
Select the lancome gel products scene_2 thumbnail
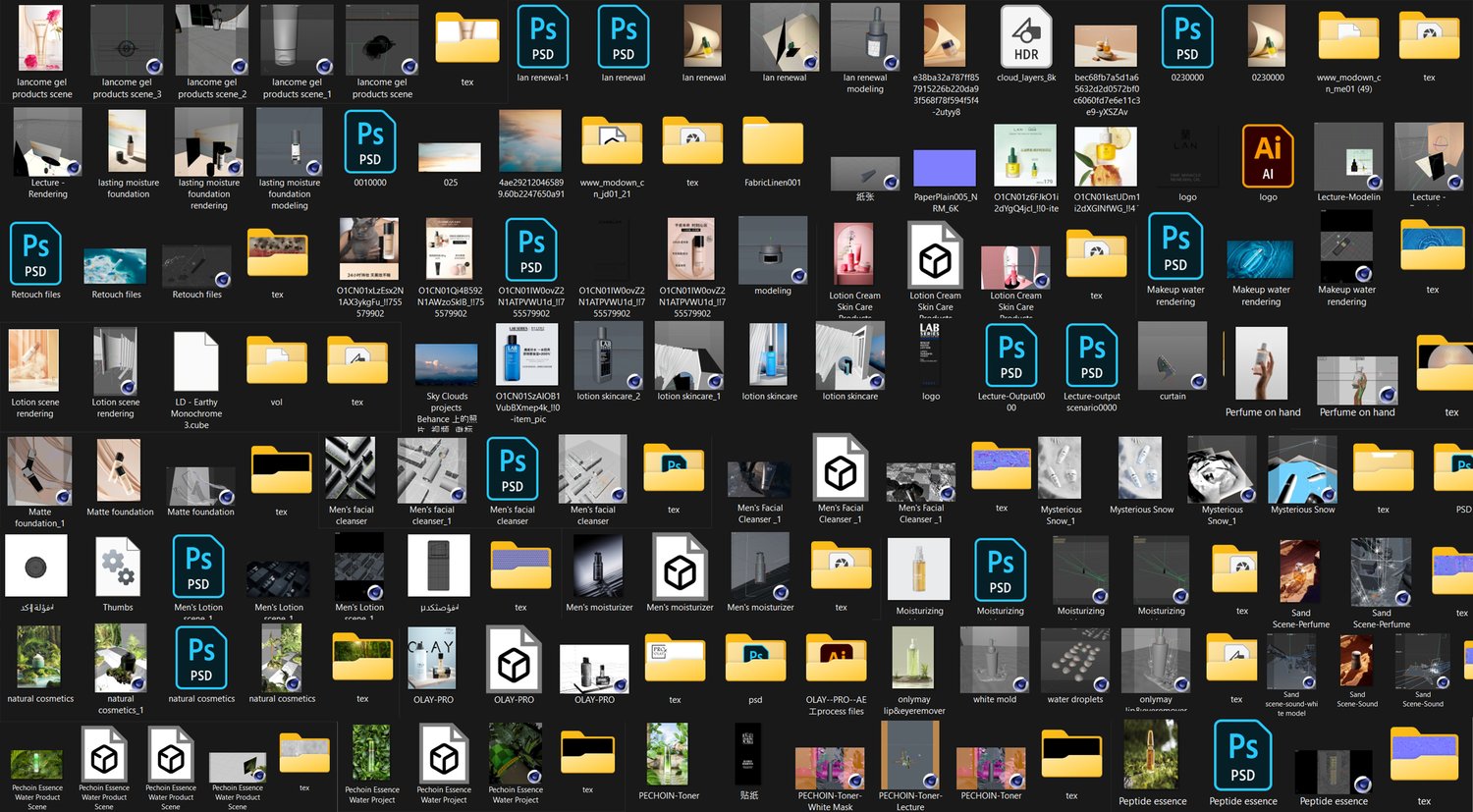[211, 39]
